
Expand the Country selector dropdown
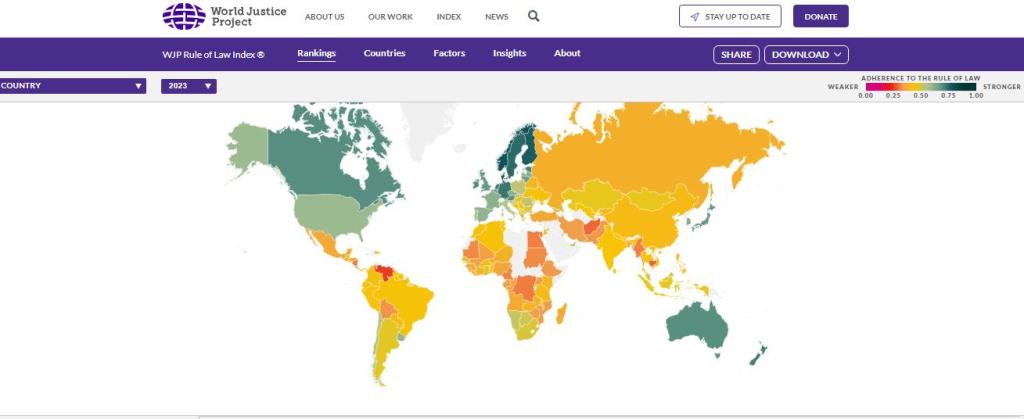pos(72,86)
